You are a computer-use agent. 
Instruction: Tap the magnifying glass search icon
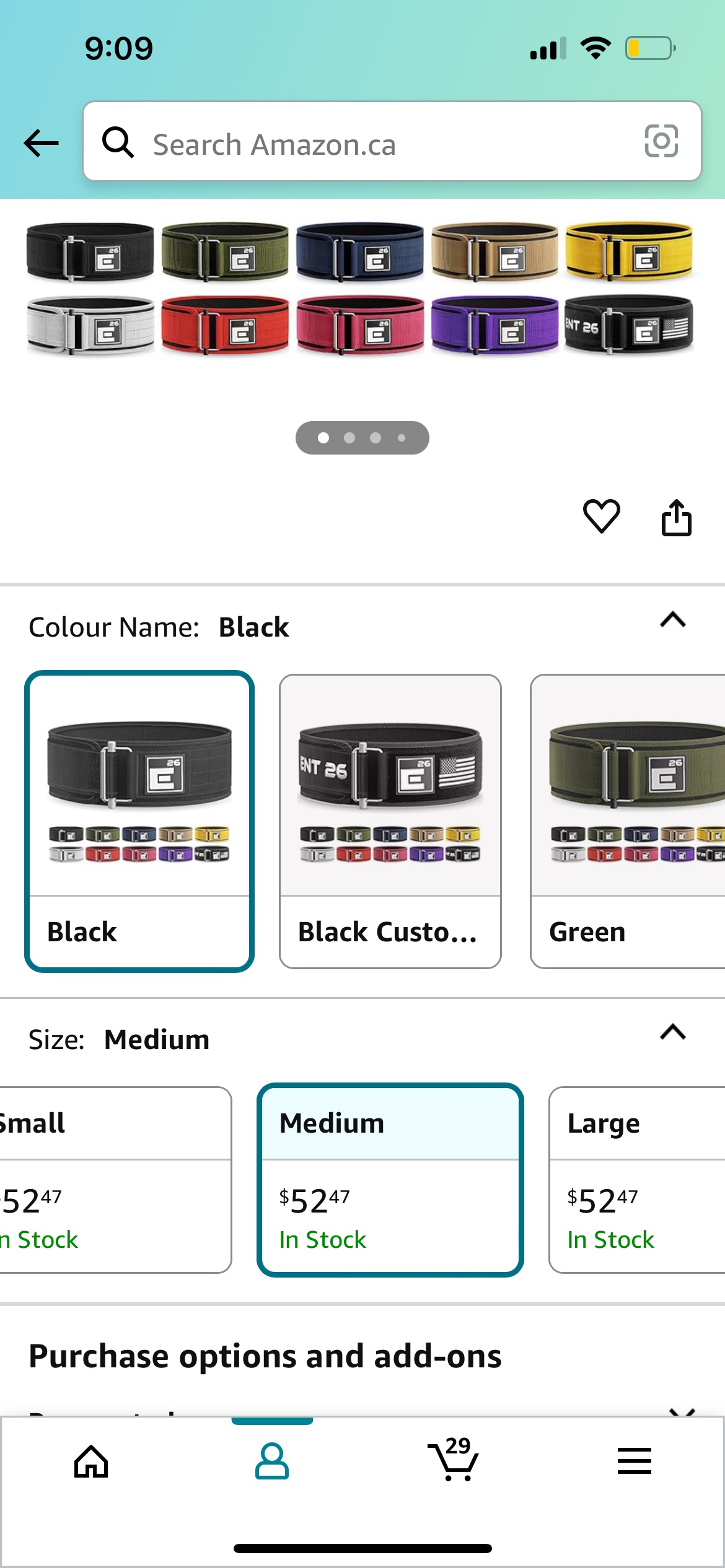[x=118, y=142]
